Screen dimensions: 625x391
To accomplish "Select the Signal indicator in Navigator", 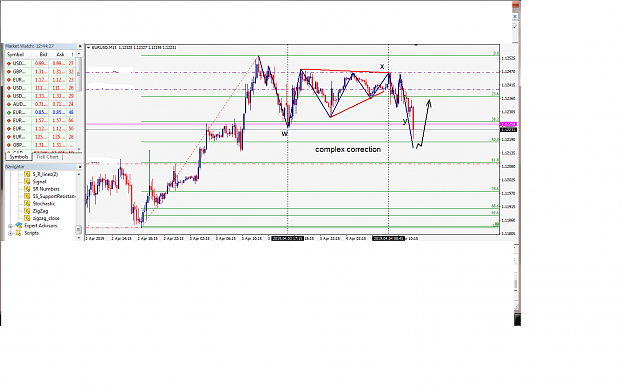I will click(39, 181).
